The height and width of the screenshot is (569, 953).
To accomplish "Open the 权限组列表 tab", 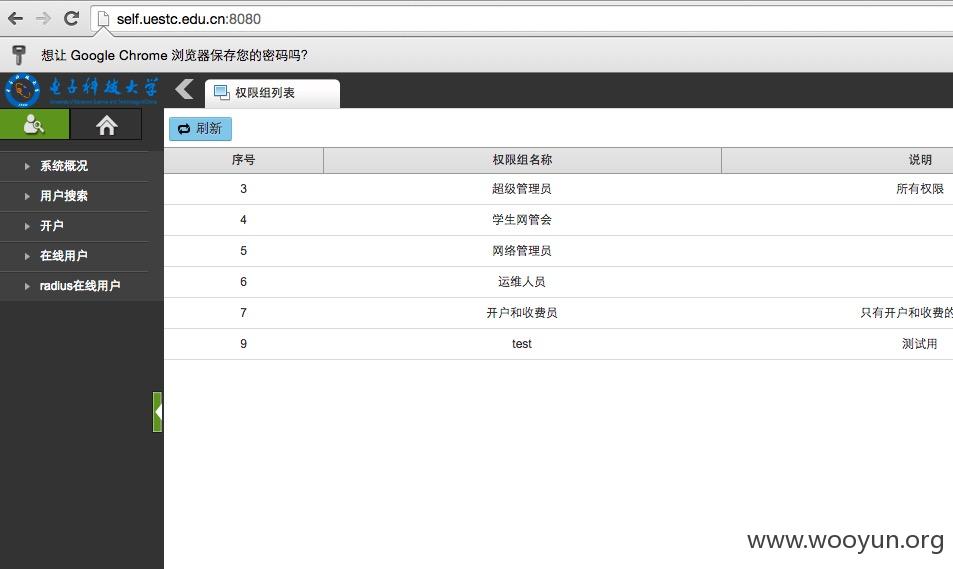I will (272, 93).
